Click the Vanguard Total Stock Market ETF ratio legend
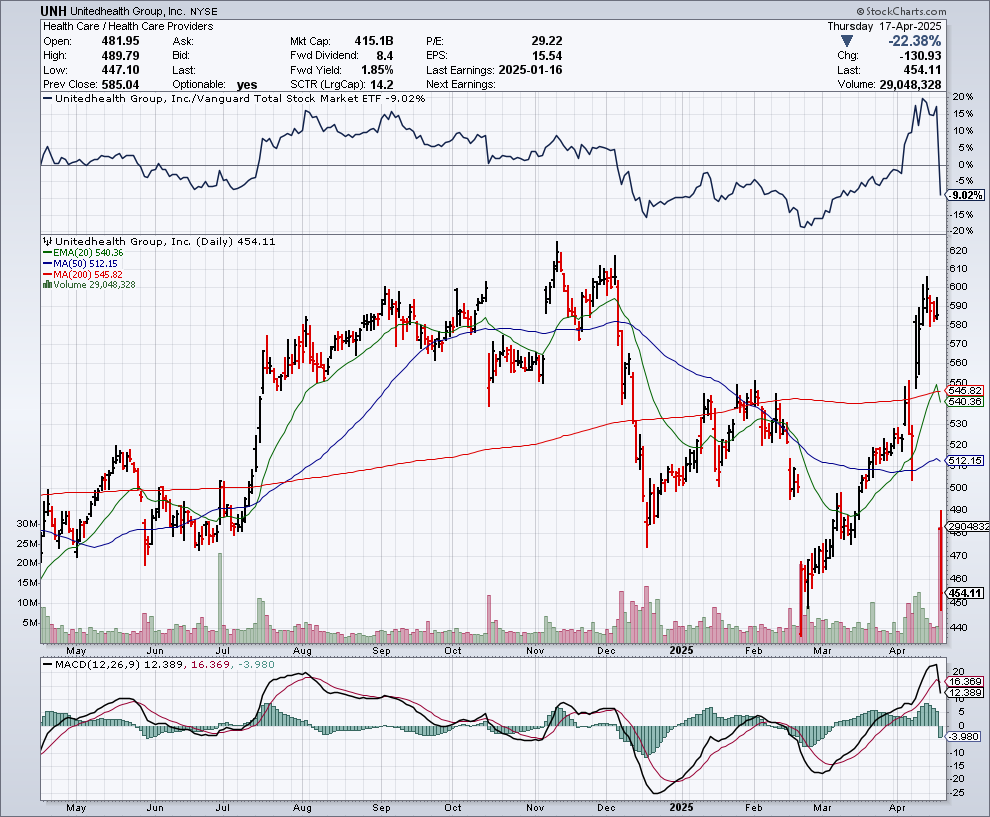 pyautogui.click(x=234, y=98)
